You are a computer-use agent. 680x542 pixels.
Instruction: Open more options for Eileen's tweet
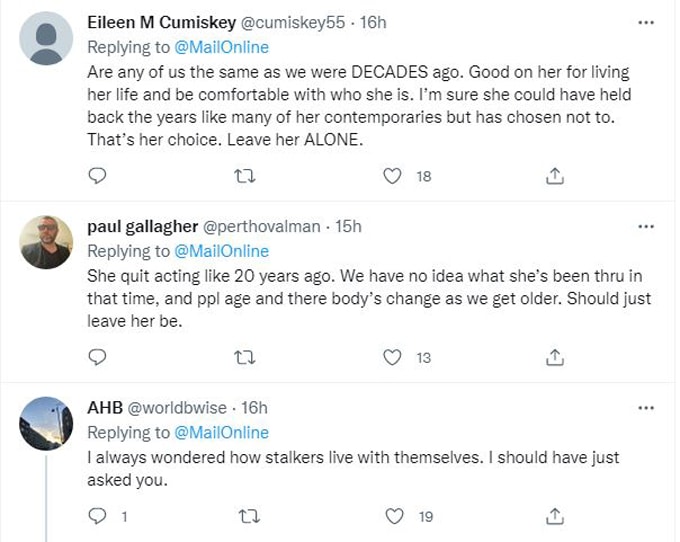pos(645,22)
